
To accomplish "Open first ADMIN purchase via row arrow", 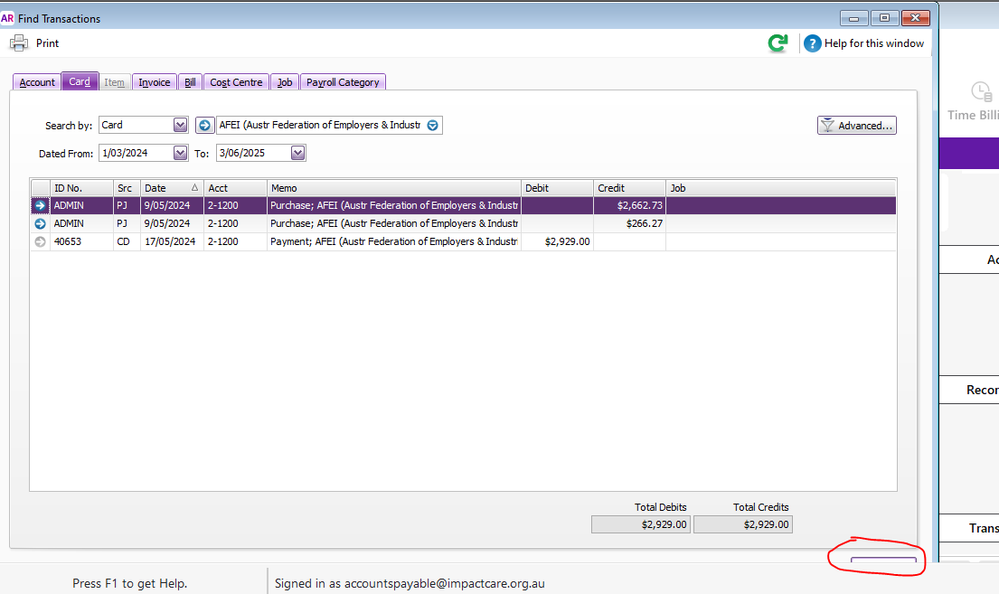I will (40, 205).
